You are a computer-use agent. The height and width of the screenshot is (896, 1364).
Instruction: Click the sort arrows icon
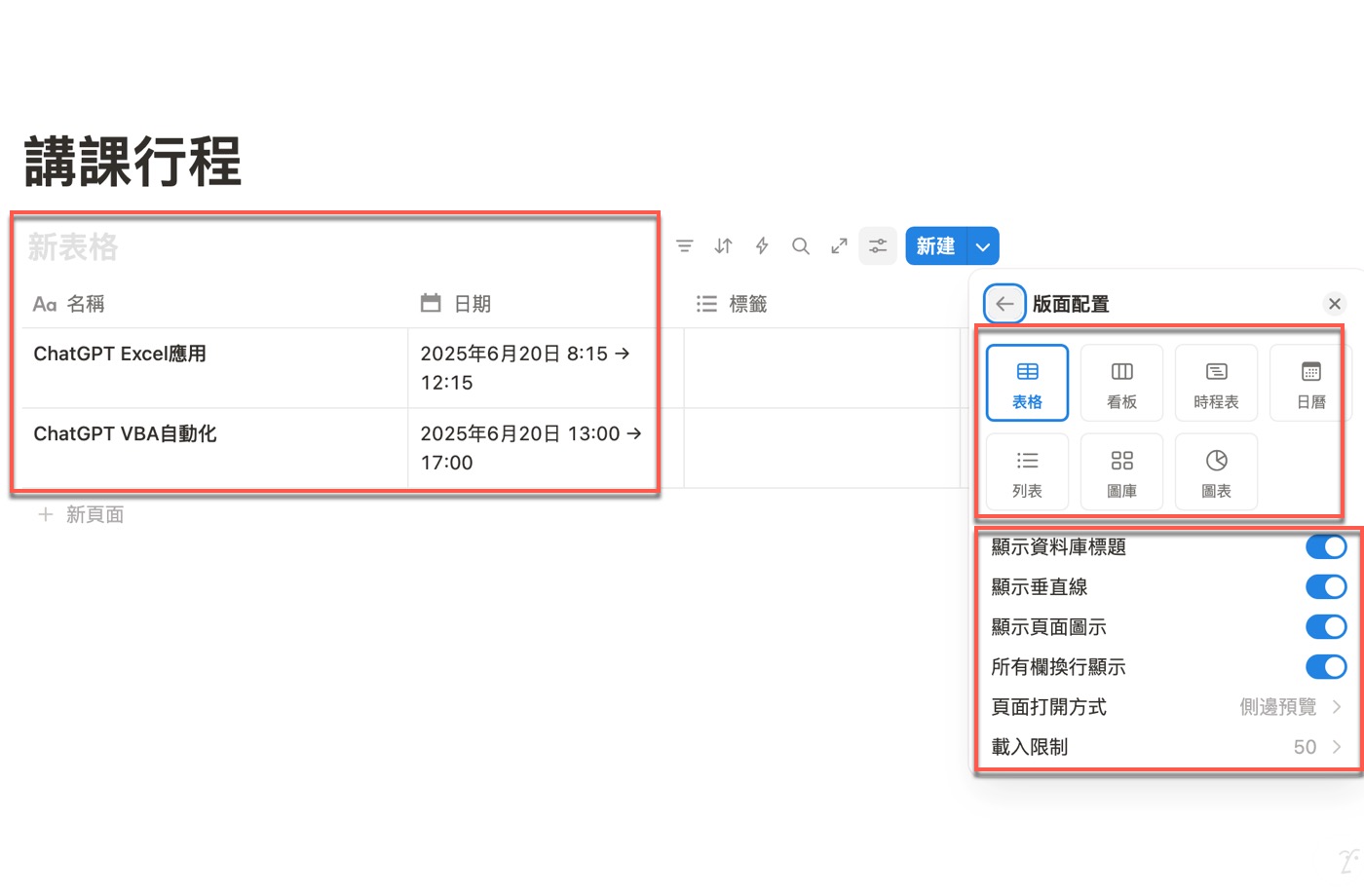click(723, 246)
